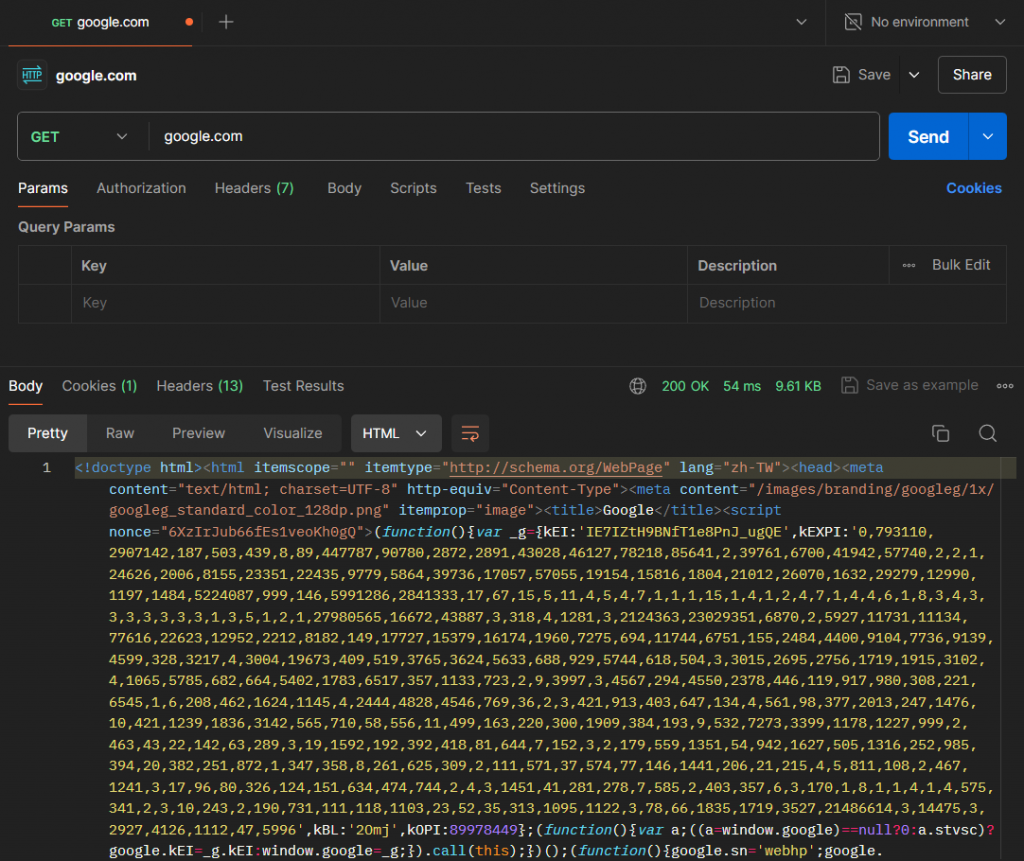
Task: Open the request Settings tab
Action: click(x=557, y=188)
